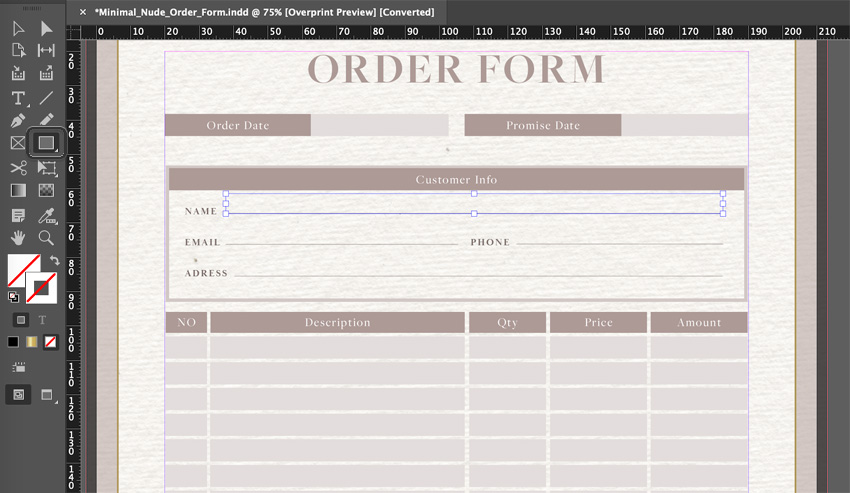This screenshot has width=850, height=493.
Task: Apply None to fill or stroke
Action: tap(50, 342)
